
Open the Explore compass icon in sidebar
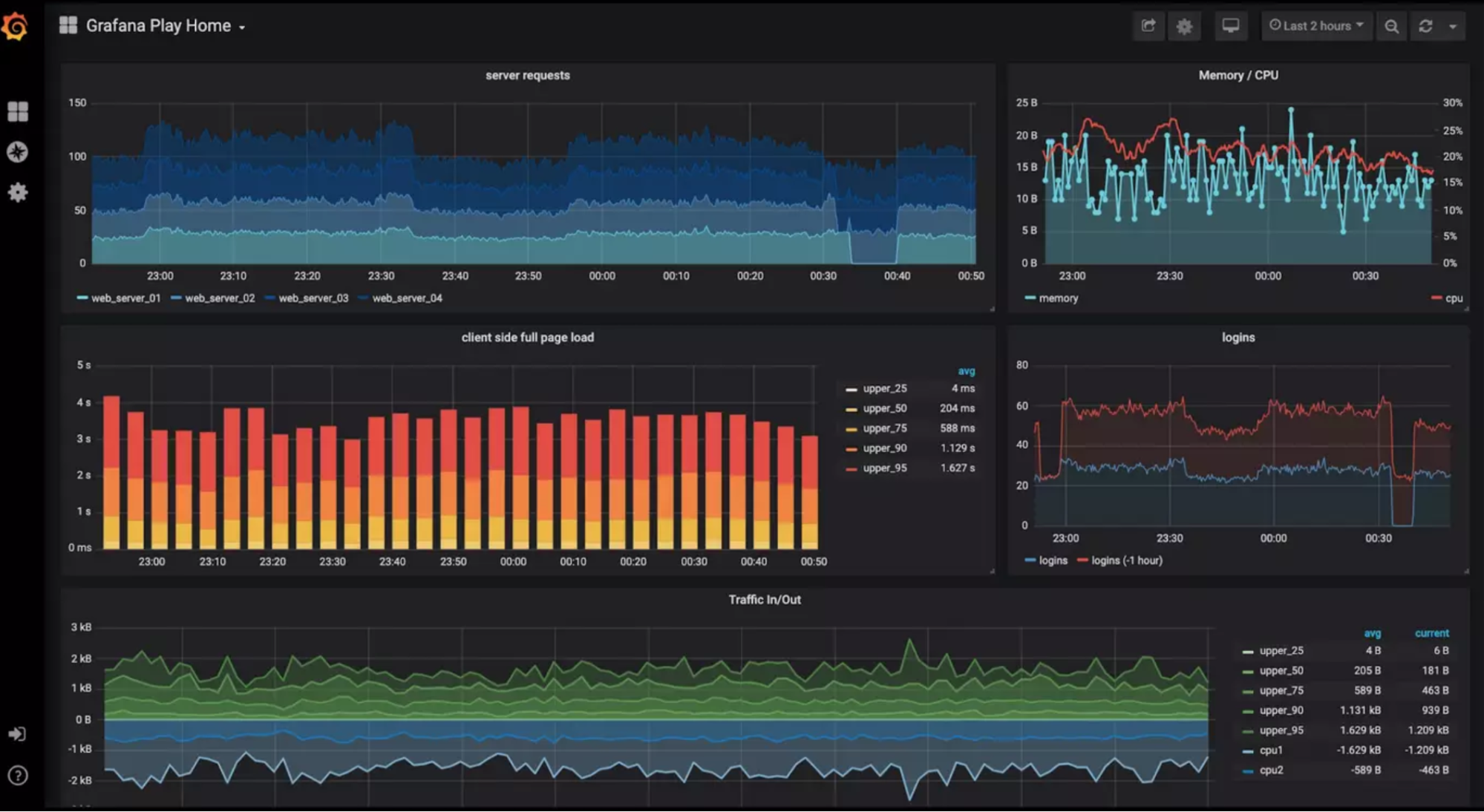click(x=18, y=152)
